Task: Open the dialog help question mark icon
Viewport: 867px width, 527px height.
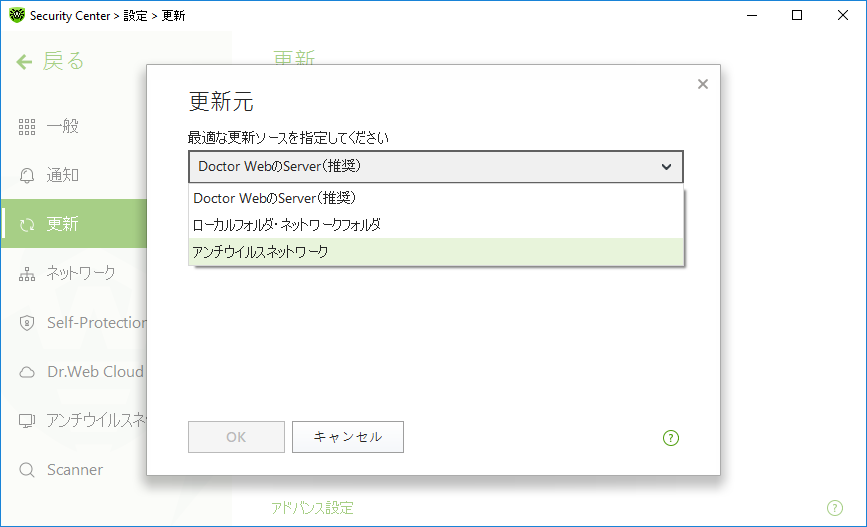Action: coord(671,438)
